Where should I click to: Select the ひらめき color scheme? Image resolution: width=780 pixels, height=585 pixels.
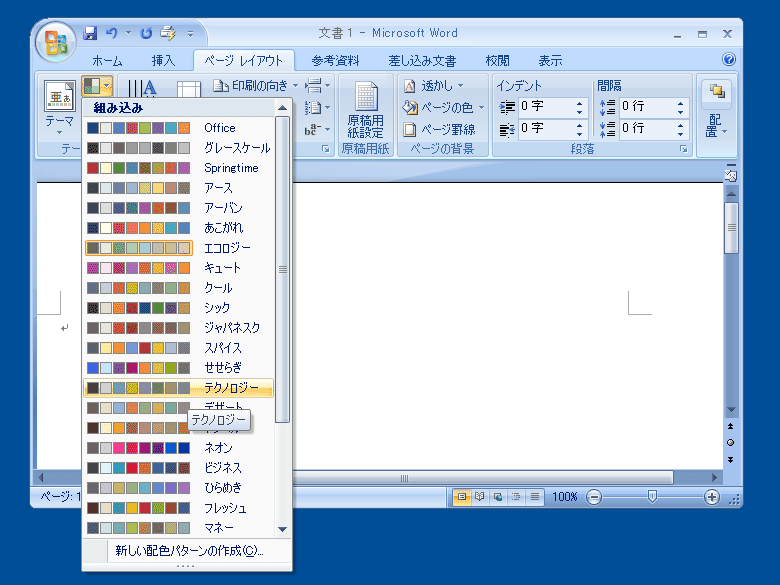coord(179,488)
